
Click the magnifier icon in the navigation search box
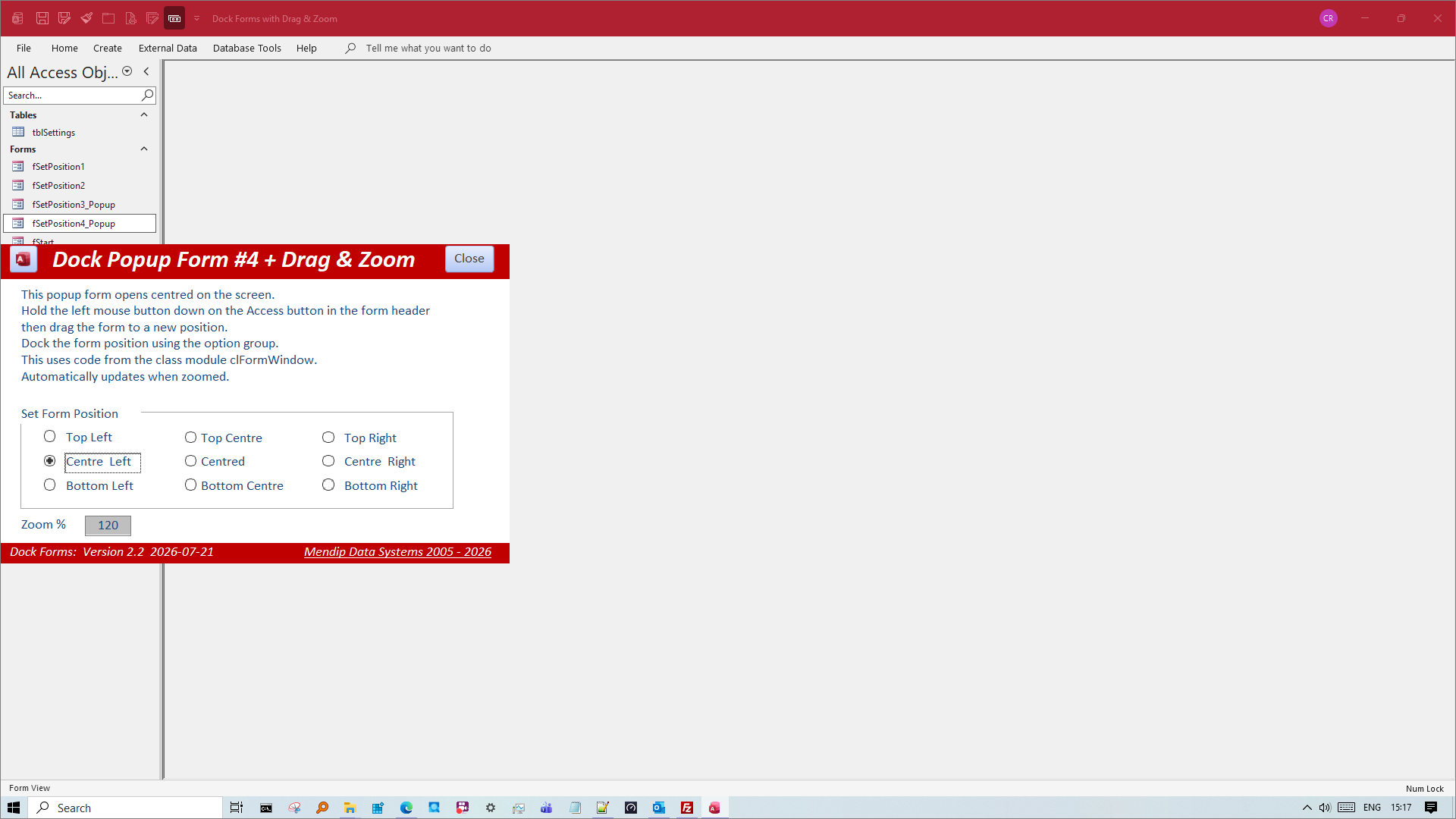pyautogui.click(x=147, y=95)
